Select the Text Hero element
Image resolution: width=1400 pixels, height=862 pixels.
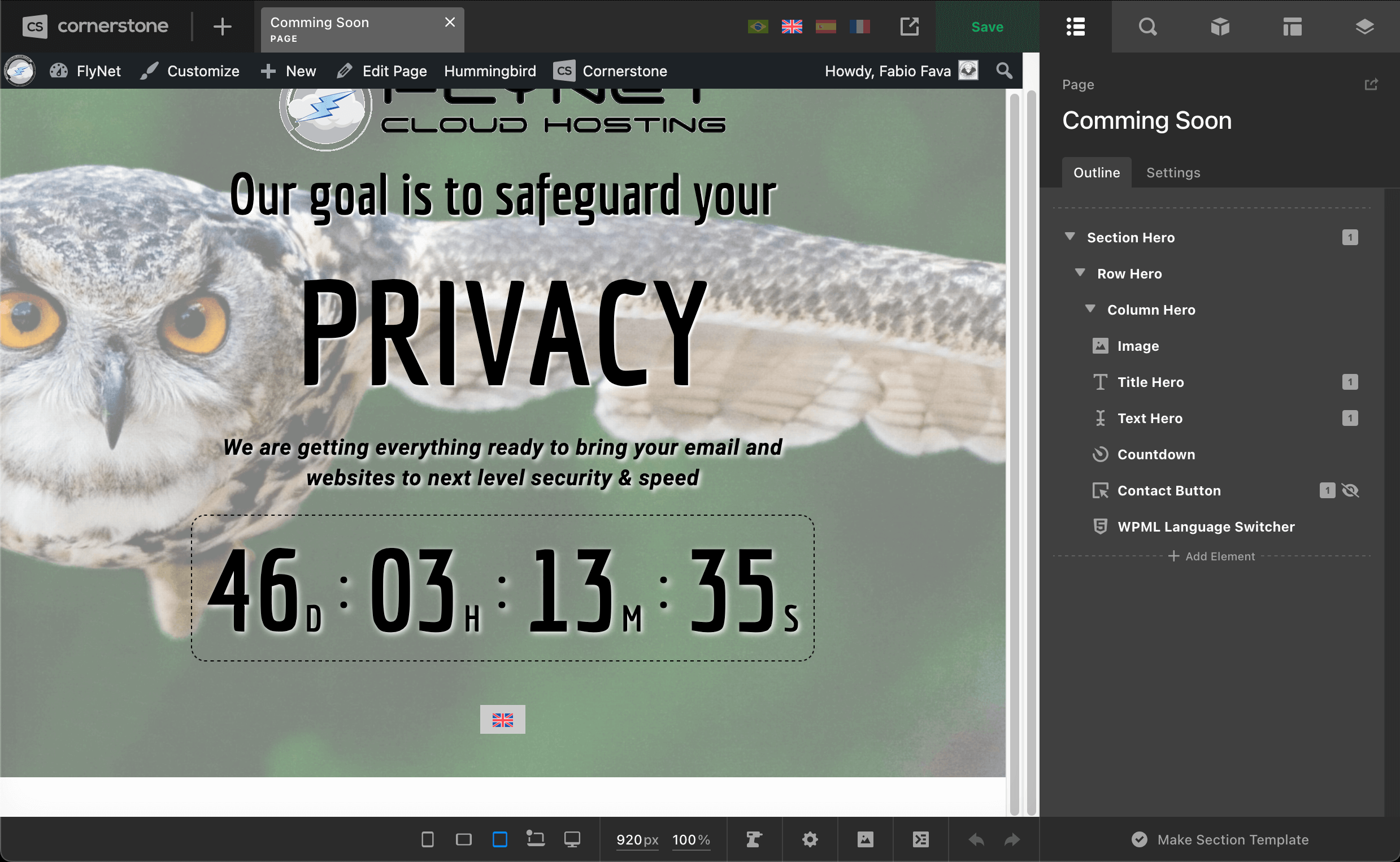(1150, 418)
